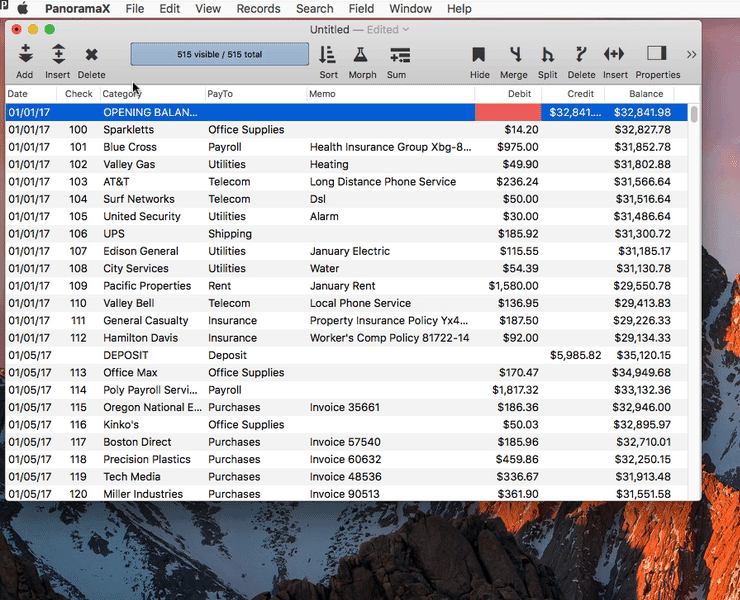
Task: Open the Help menu
Action: [x=459, y=8]
